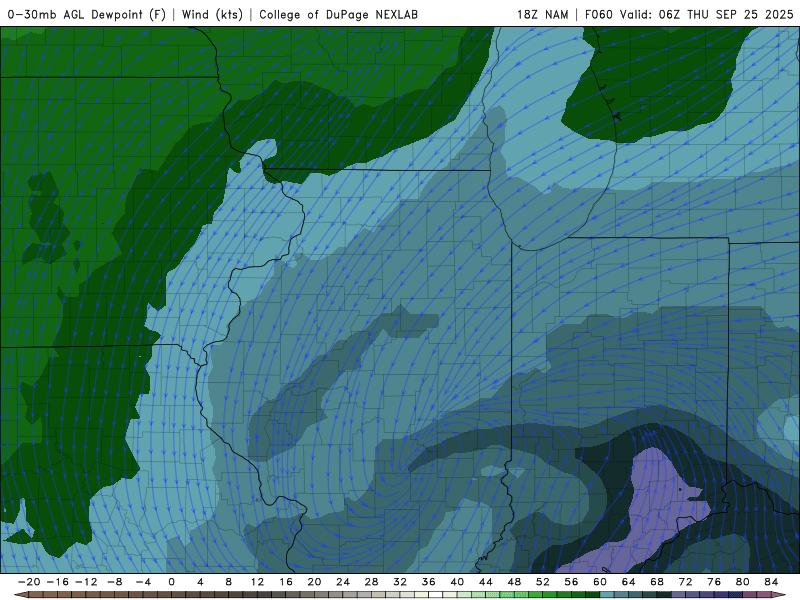Click the 'F060' forecast hour label
The width and height of the screenshot is (800, 600).
click(x=598, y=14)
